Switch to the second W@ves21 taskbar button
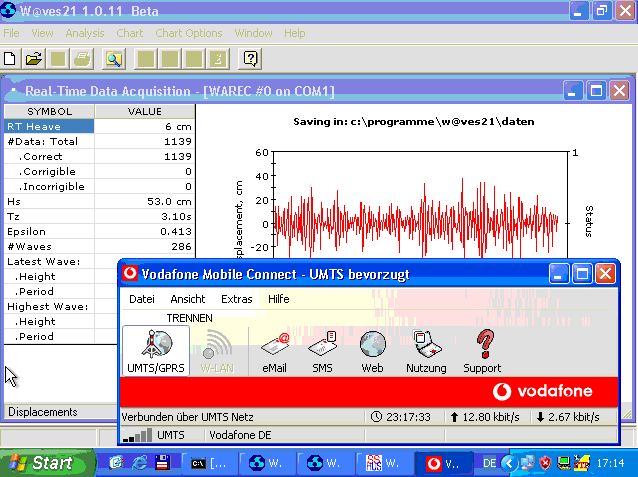Screen dimensions: 638x477 [325, 463]
